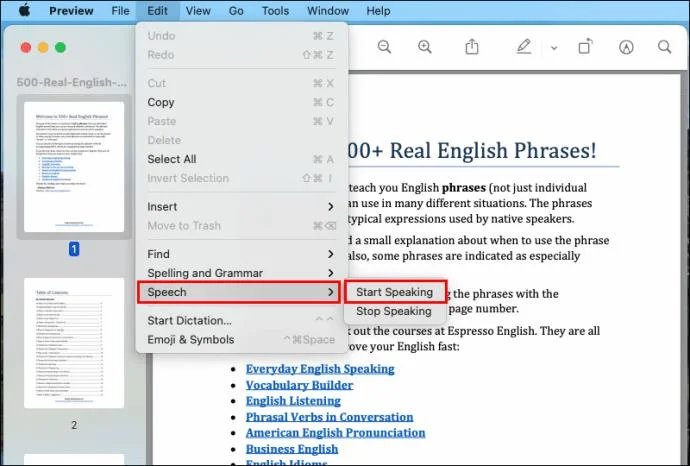
Task: Open the View menu
Action: point(198,11)
